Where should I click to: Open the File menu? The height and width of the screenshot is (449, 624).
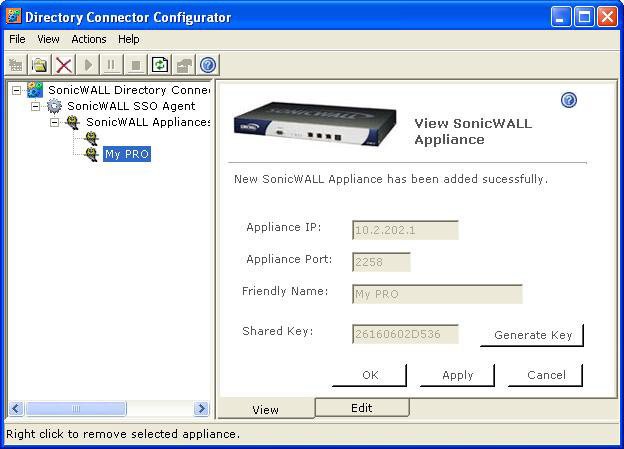coord(17,39)
